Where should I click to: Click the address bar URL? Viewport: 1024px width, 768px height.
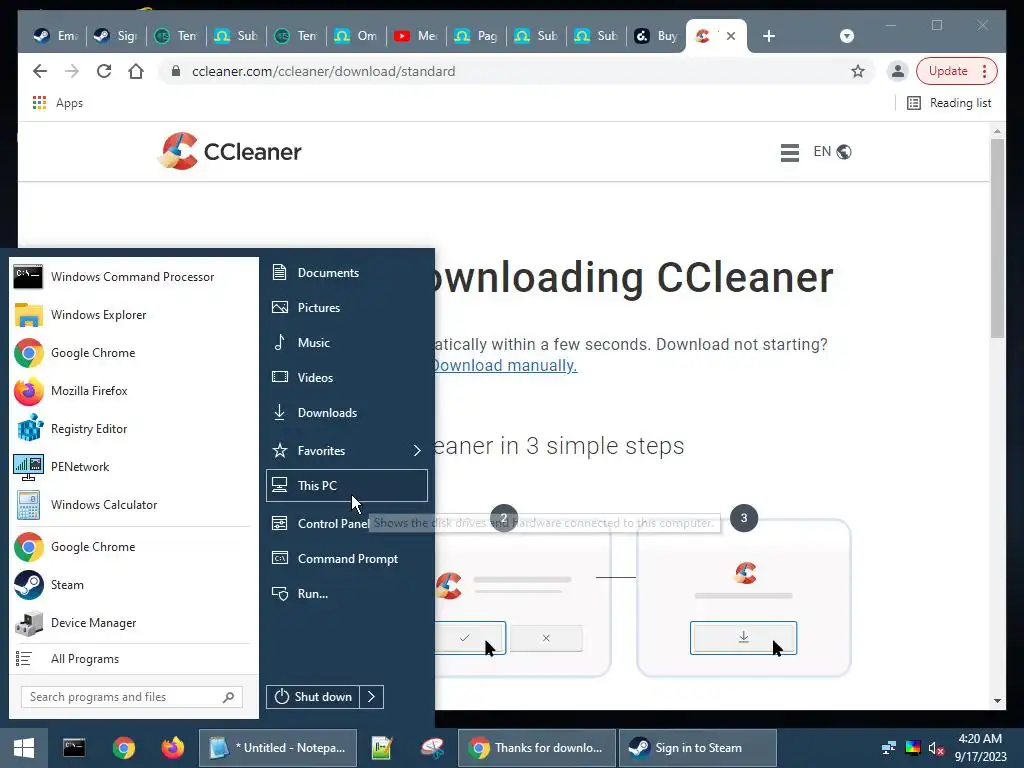(323, 71)
